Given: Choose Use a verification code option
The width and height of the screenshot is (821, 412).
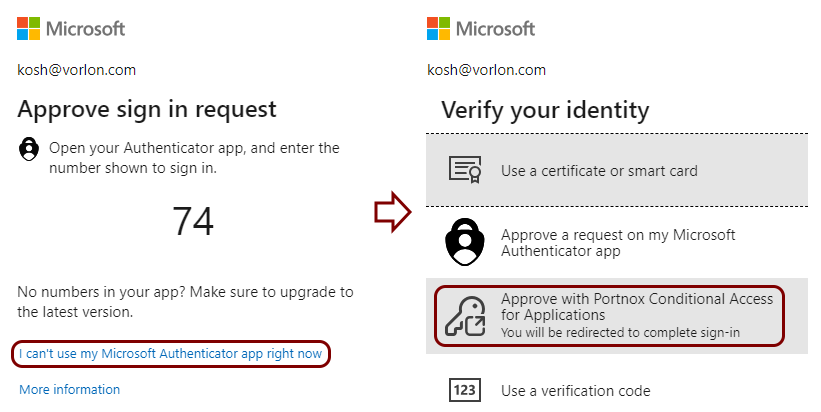Looking at the screenshot, I should (x=617, y=391).
